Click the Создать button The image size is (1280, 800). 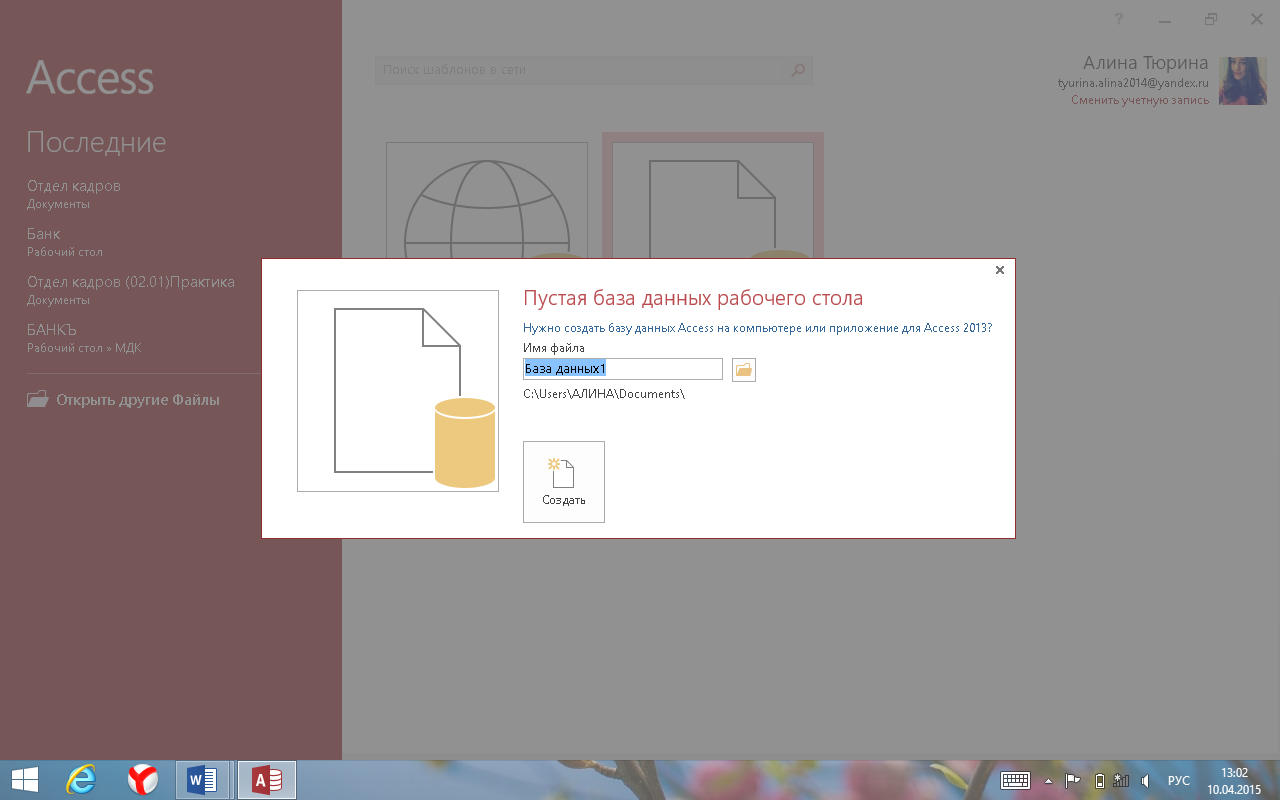click(564, 482)
